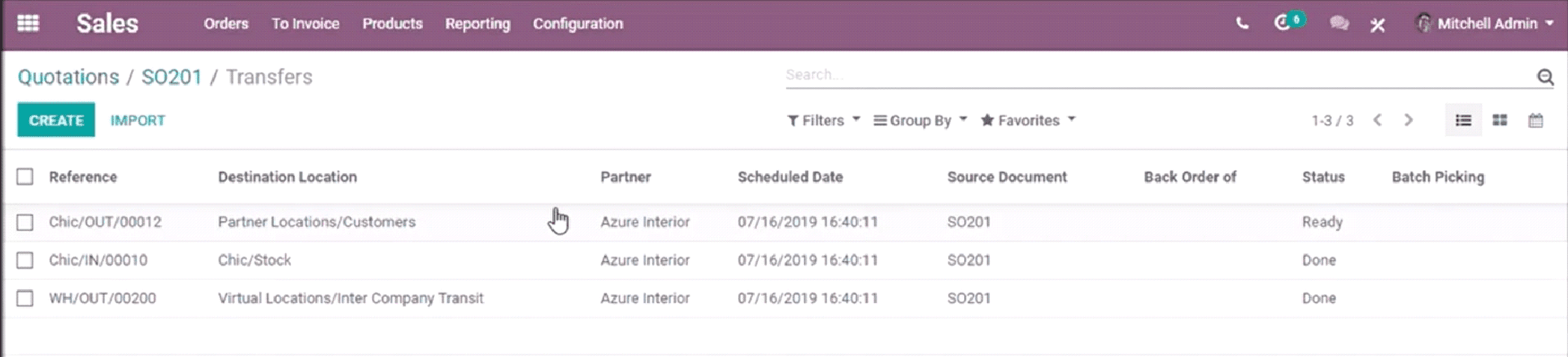Sort by Status column header
Viewport: 1568px width, 357px height.
(1323, 177)
